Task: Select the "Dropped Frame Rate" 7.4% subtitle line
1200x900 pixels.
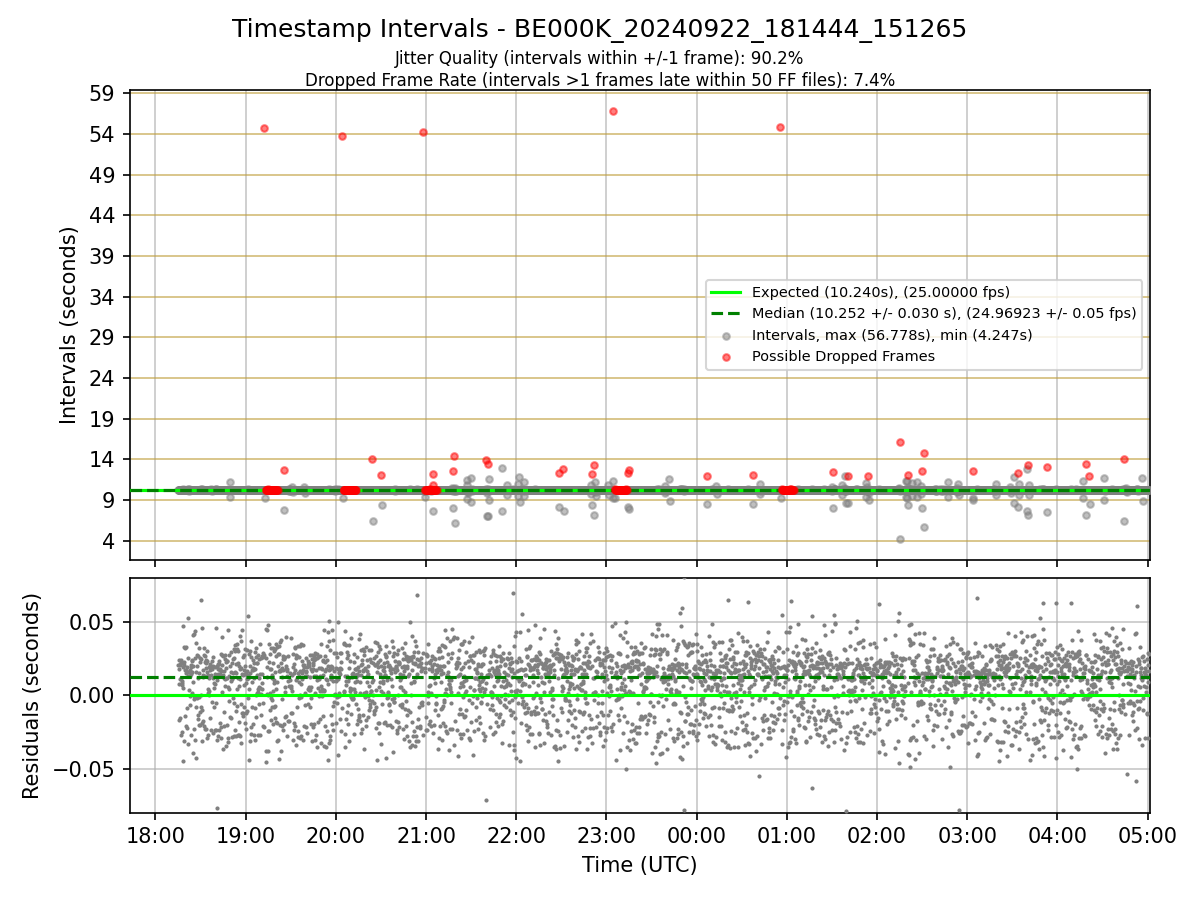Action: point(599,79)
